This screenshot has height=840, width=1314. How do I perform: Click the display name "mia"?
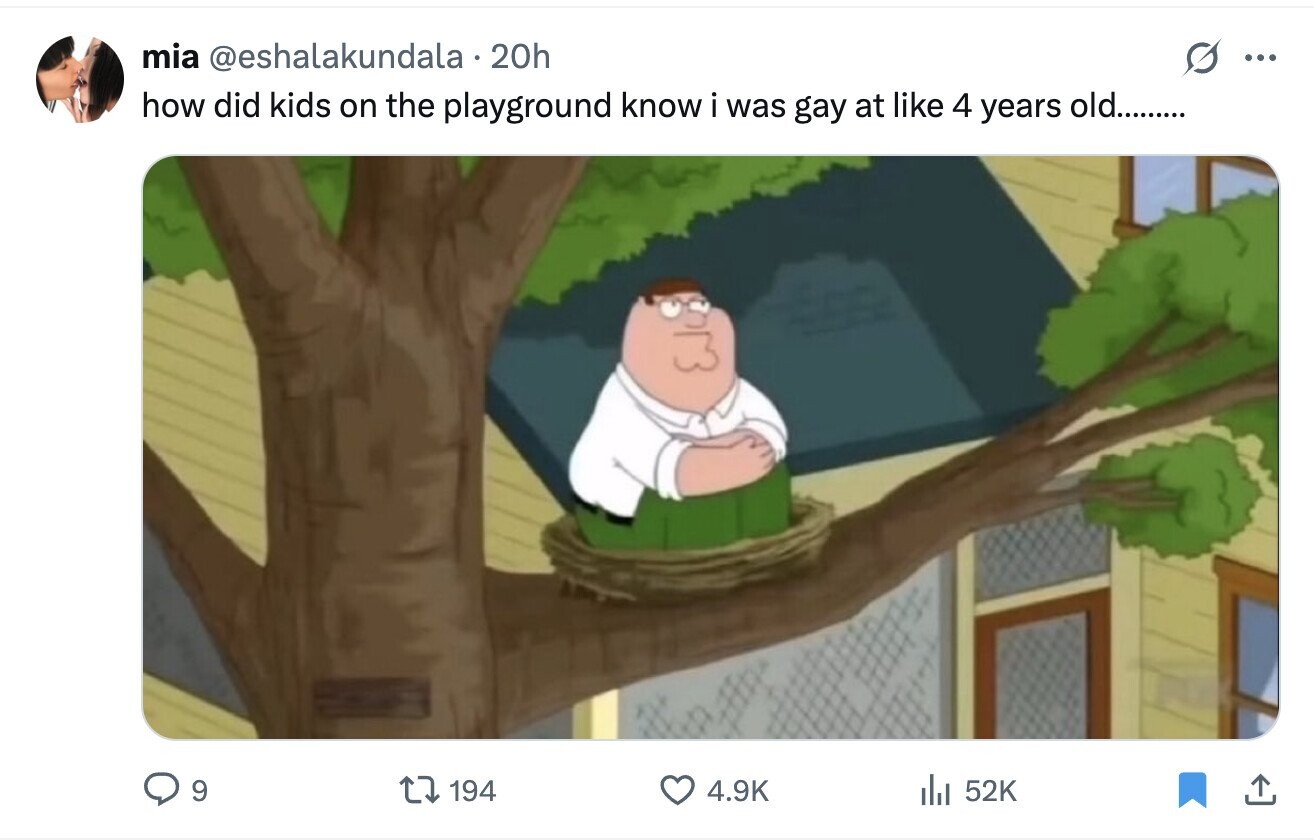point(170,57)
